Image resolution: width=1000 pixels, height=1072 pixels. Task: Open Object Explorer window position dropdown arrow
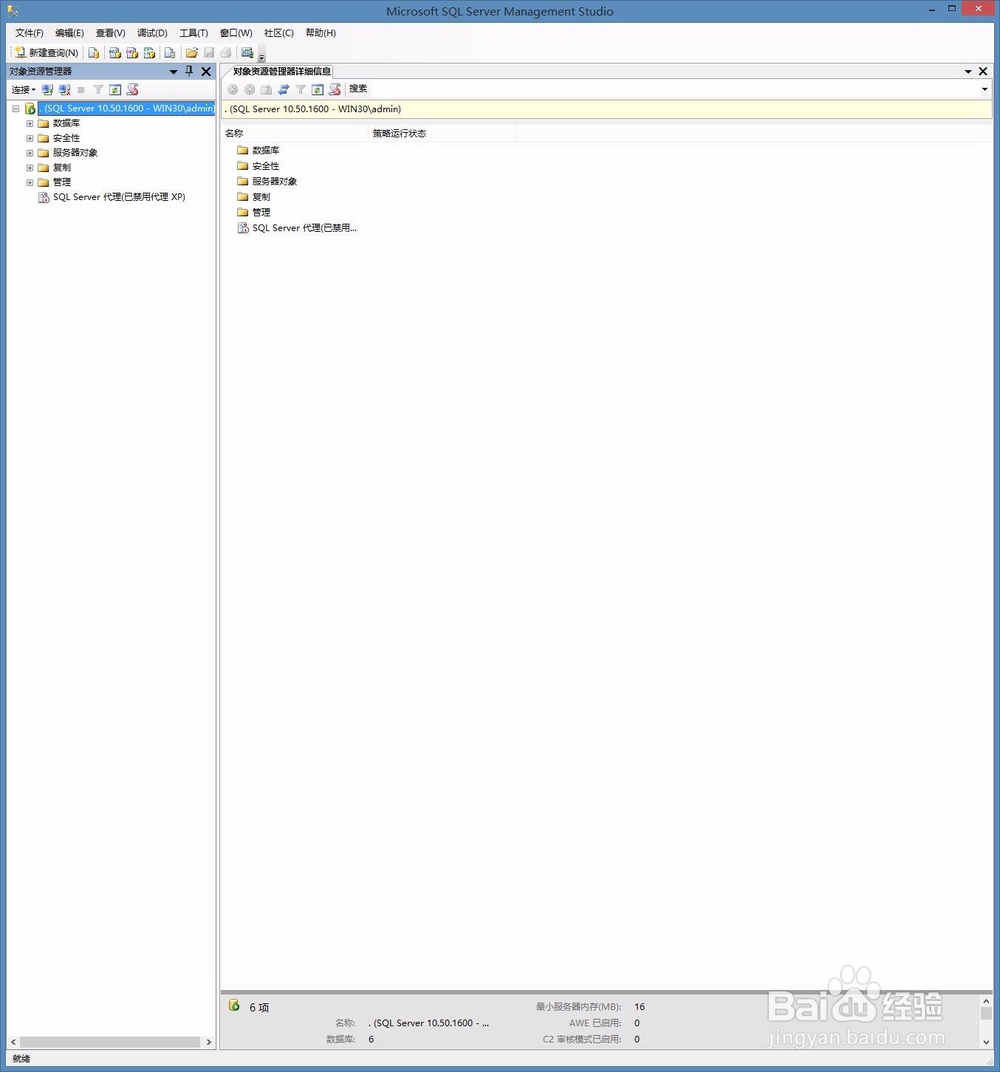[174, 72]
